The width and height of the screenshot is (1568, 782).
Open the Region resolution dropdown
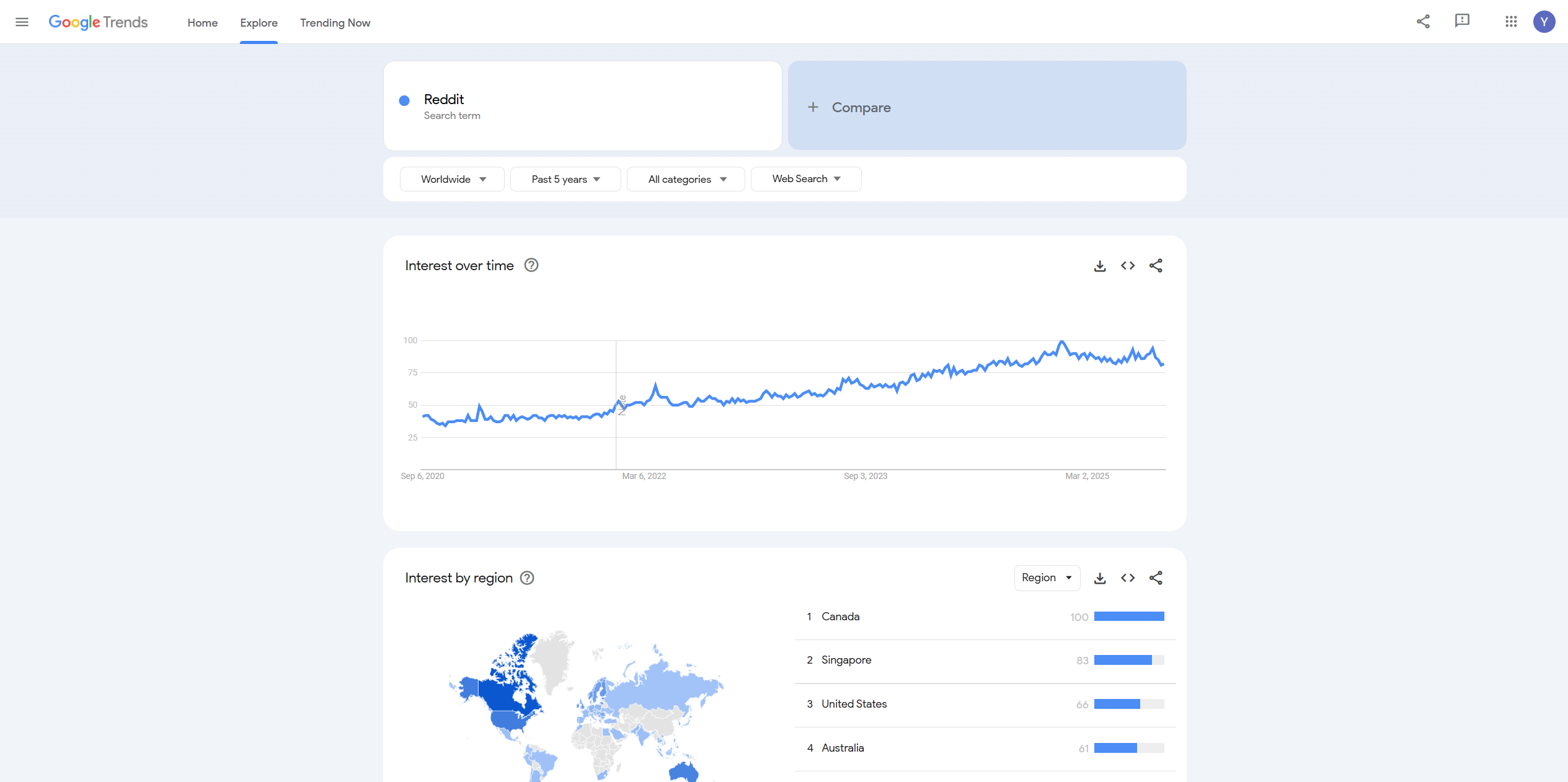pos(1047,578)
